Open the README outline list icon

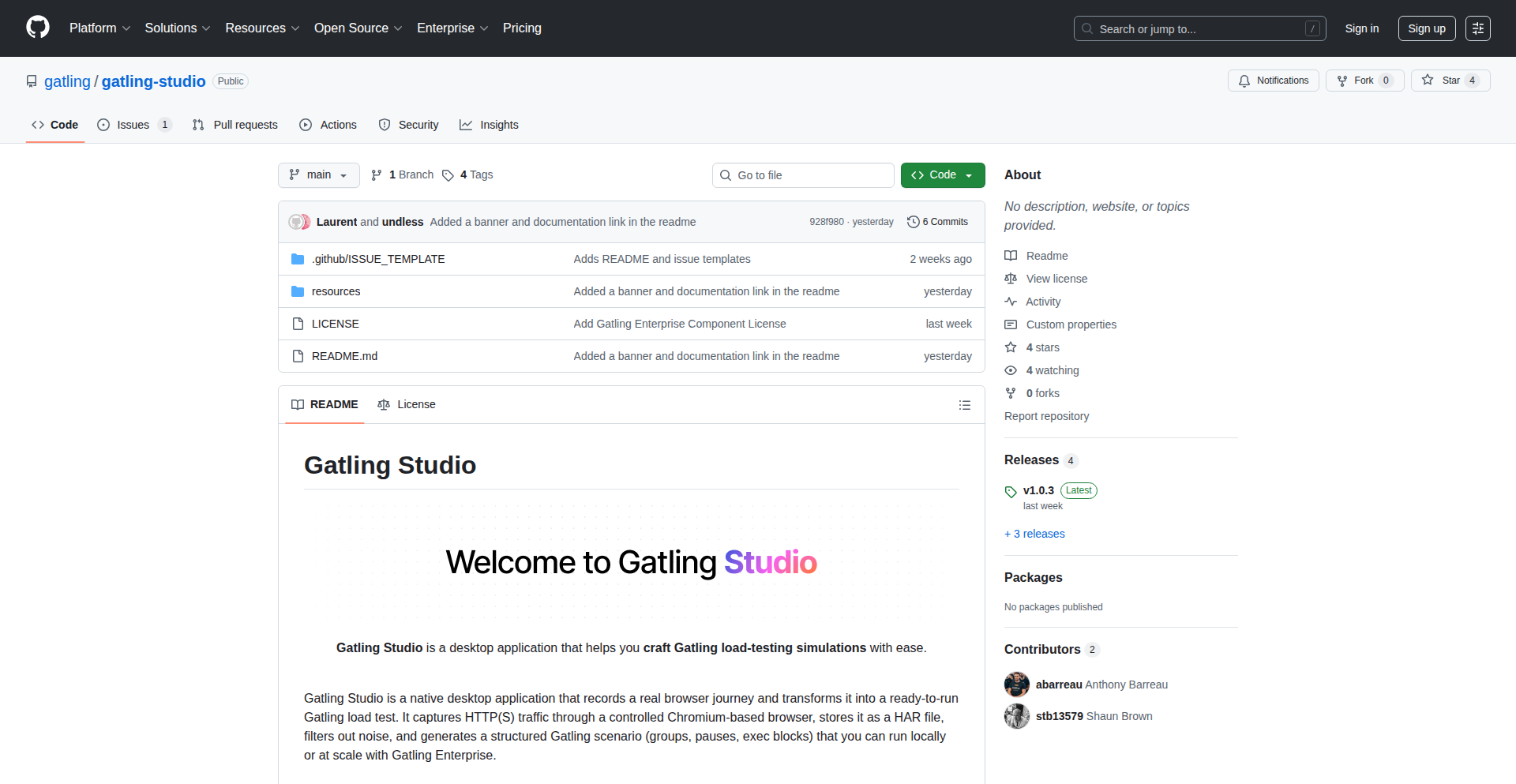964,404
